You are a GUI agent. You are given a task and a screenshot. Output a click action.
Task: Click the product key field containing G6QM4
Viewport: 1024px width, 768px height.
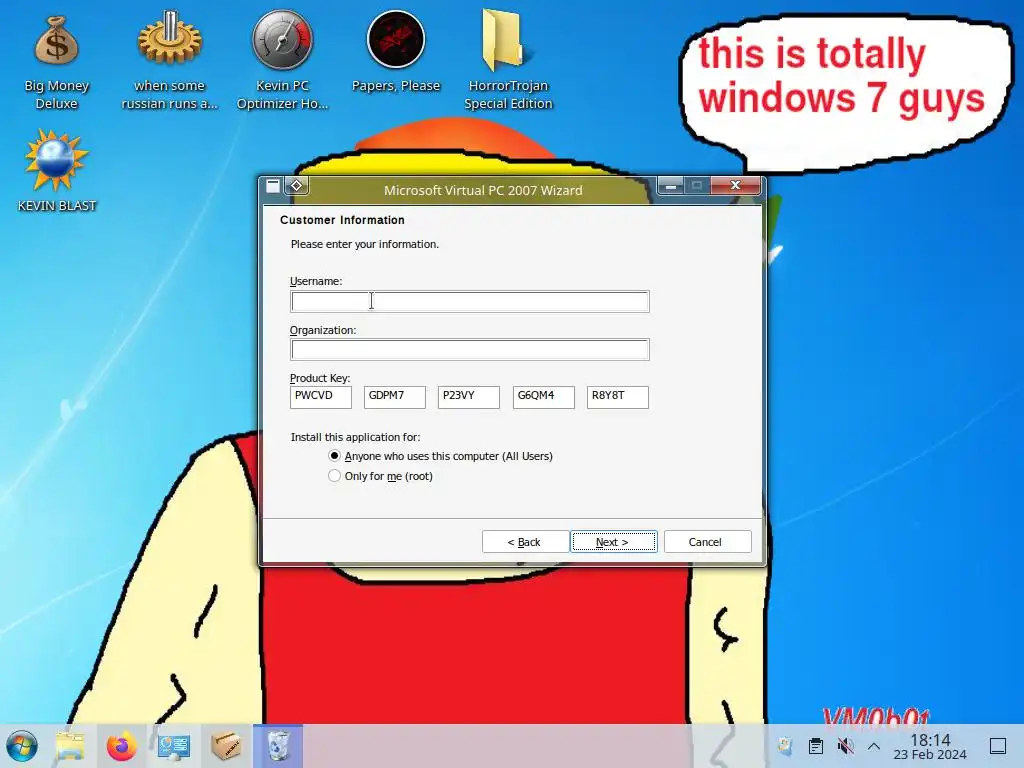[x=543, y=397]
